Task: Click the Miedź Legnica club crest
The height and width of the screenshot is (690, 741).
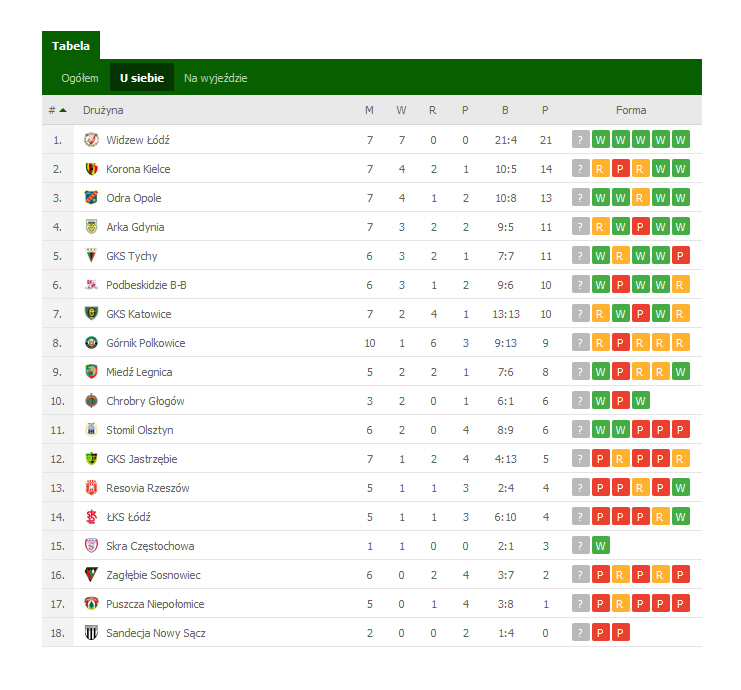Action: [92, 372]
